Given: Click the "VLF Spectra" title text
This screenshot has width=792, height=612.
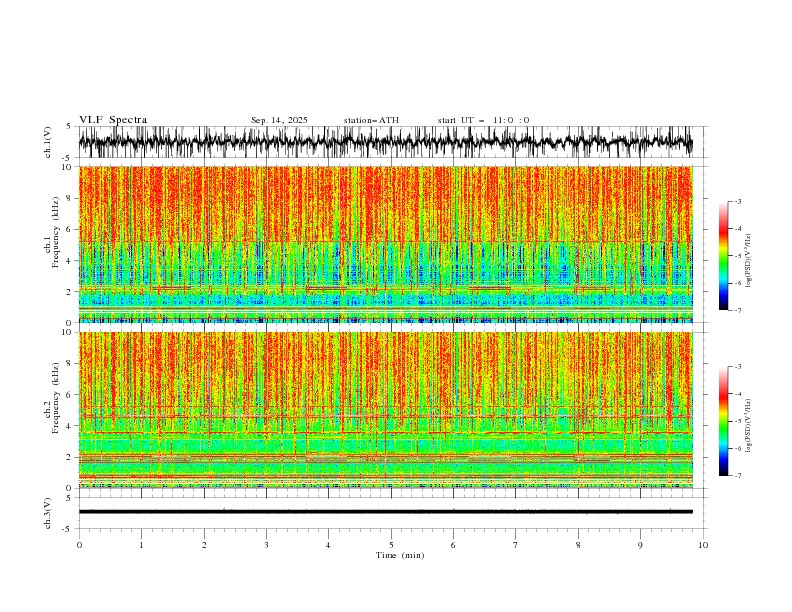Looking at the screenshot, I should click(113, 120).
